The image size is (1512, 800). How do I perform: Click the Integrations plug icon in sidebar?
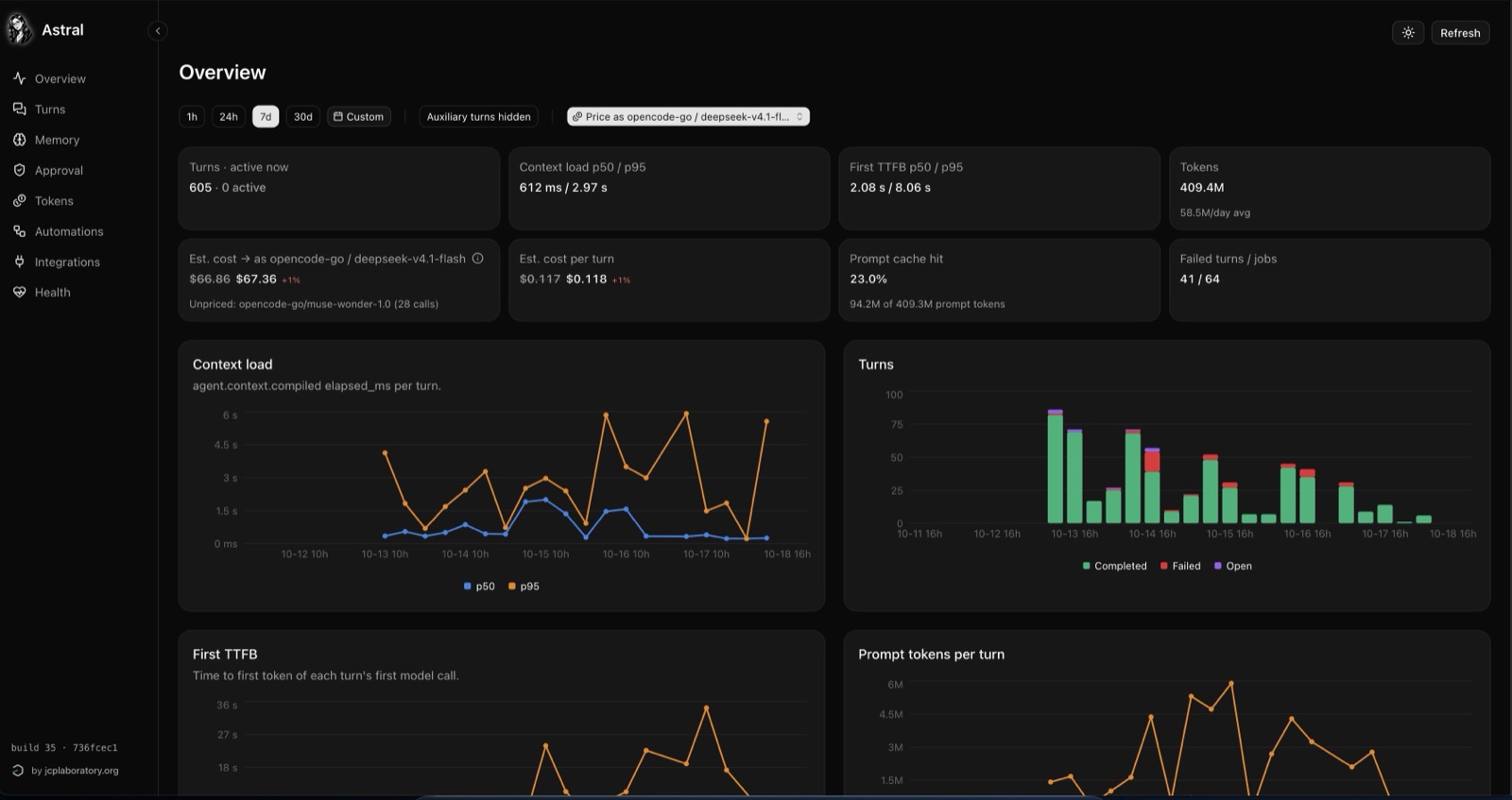pyautogui.click(x=19, y=262)
